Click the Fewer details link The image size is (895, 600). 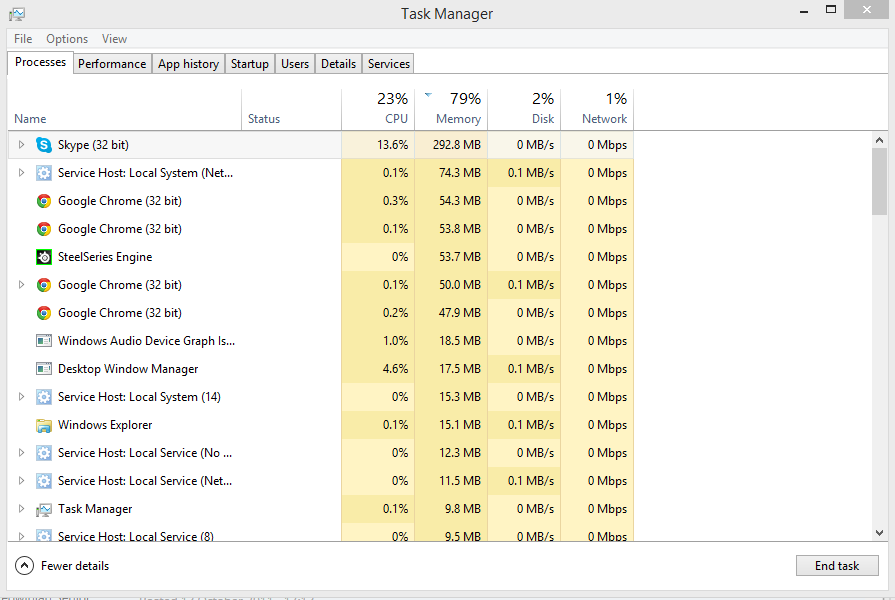pos(75,566)
